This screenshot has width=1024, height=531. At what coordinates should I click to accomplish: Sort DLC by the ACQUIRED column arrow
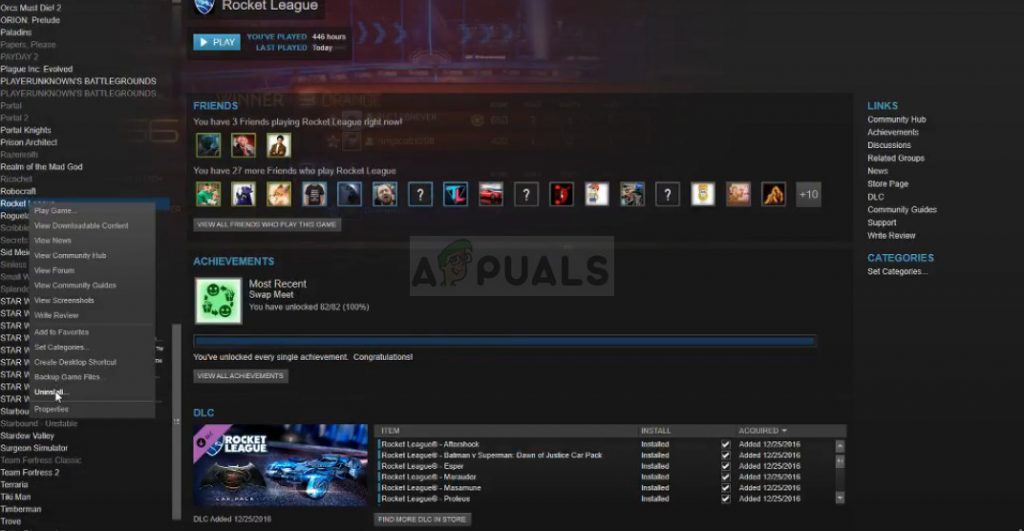click(x=784, y=430)
